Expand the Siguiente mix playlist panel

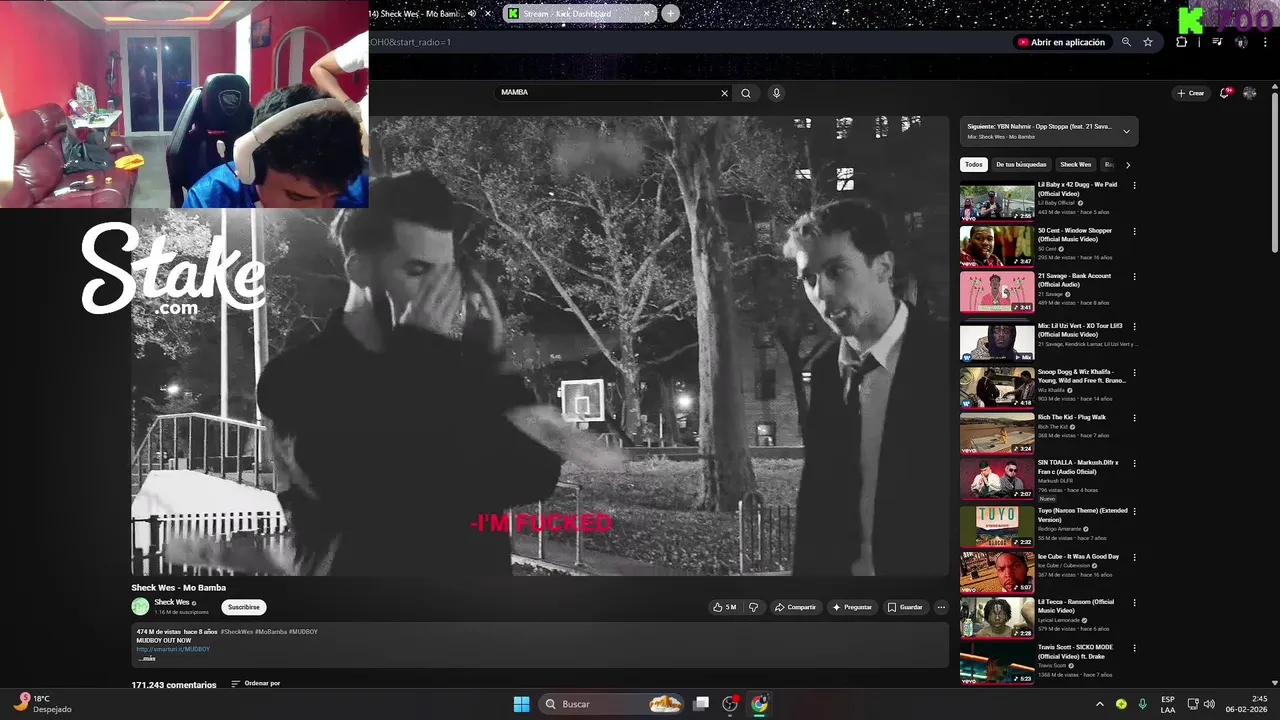tap(1126, 131)
